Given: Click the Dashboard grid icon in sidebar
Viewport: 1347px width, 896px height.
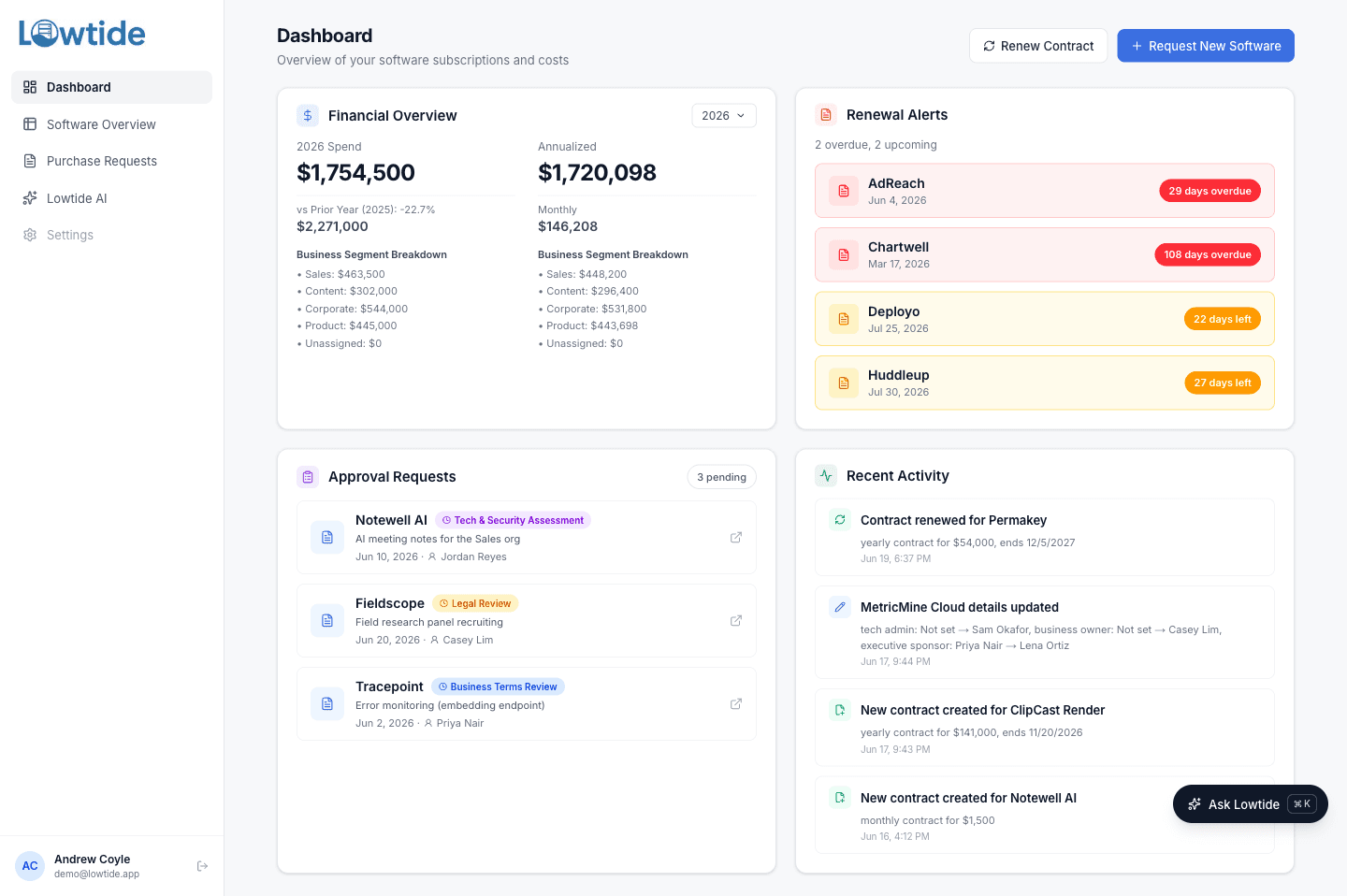Looking at the screenshot, I should point(30,87).
